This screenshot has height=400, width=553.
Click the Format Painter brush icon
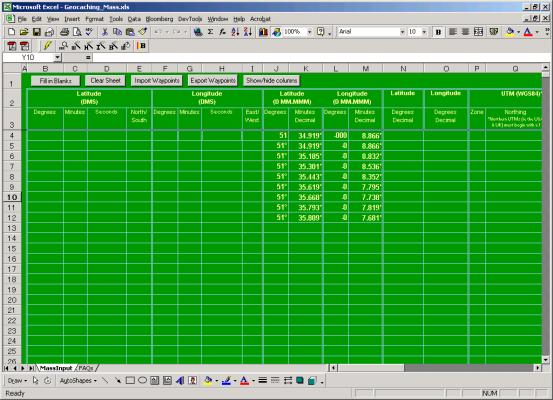tap(143, 32)
